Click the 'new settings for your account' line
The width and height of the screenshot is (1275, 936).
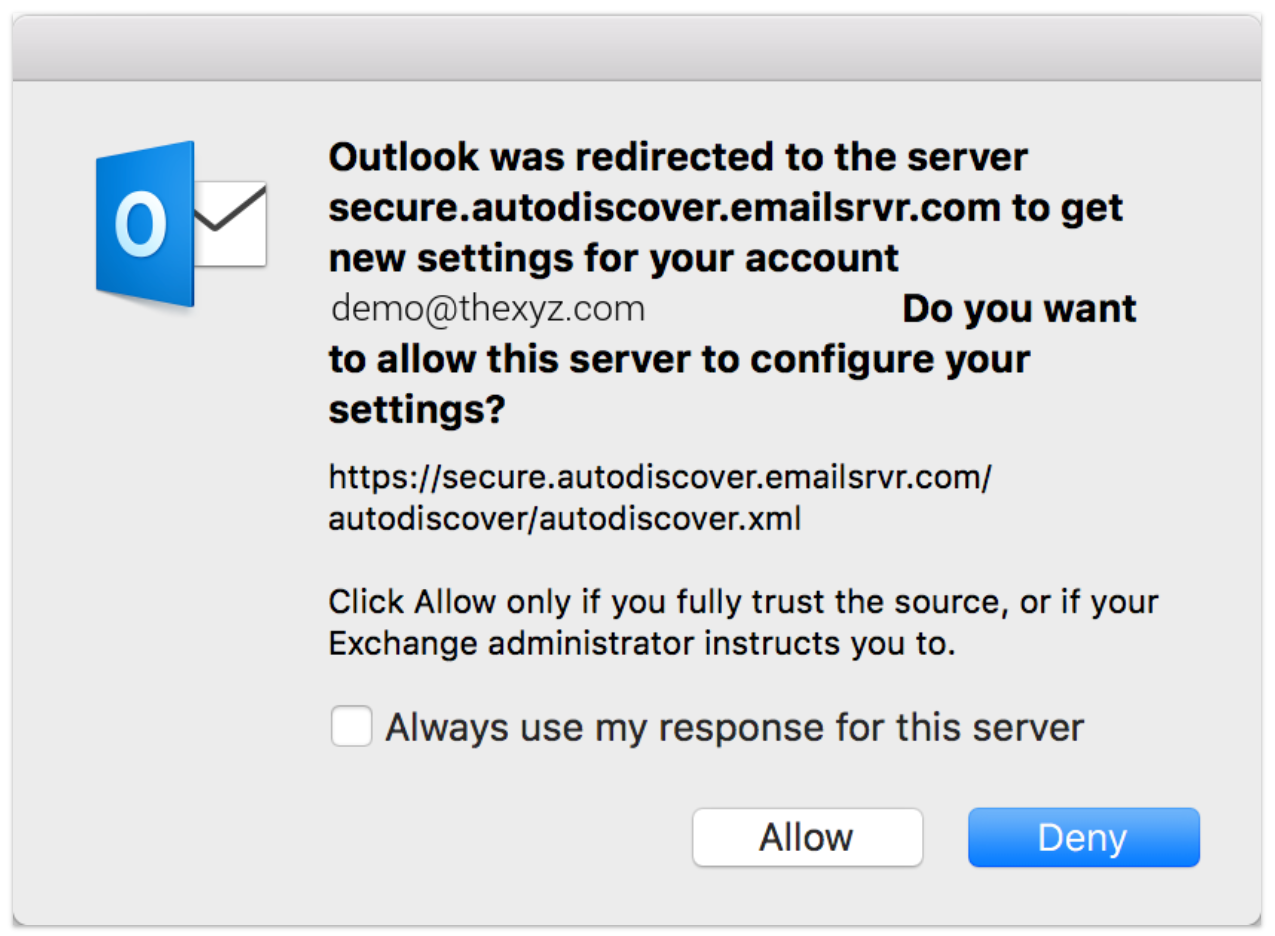coord(614,258)
